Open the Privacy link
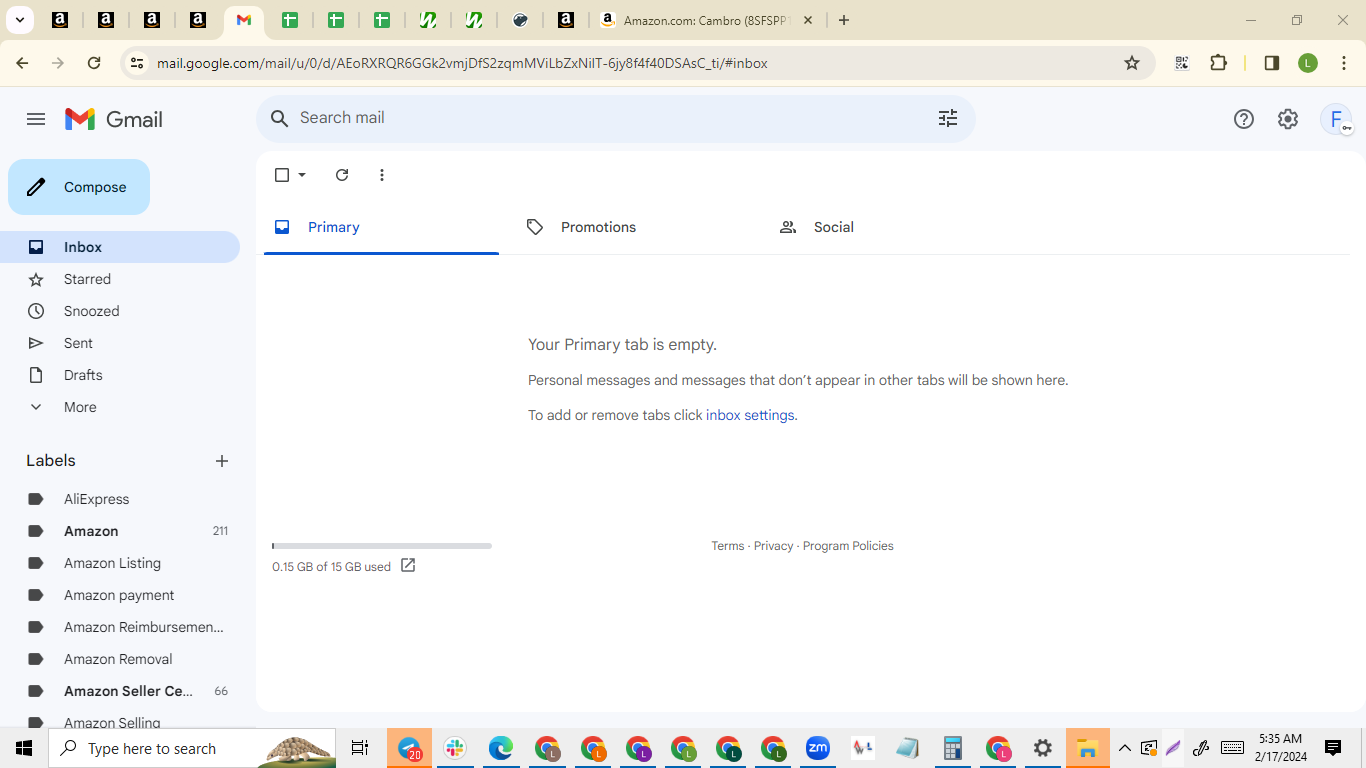Viewport: 1366px width, 768px height. tap(773, 546)
